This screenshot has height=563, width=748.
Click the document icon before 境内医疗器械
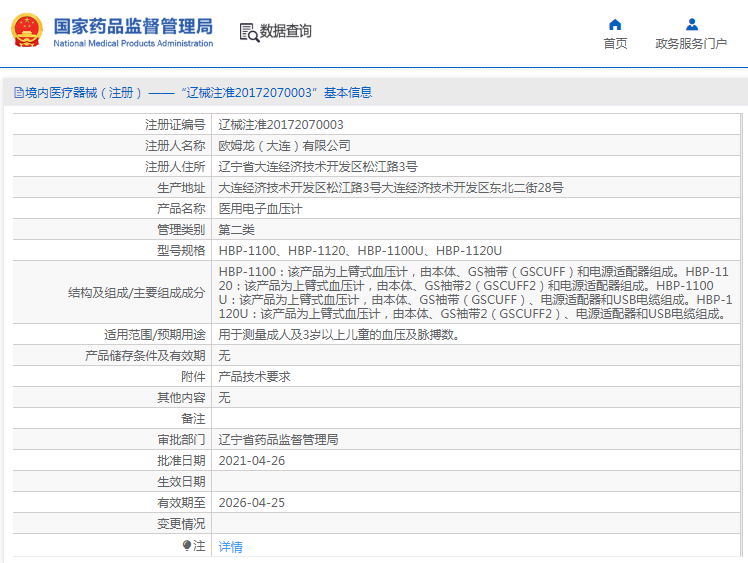(x=19, y=93)
